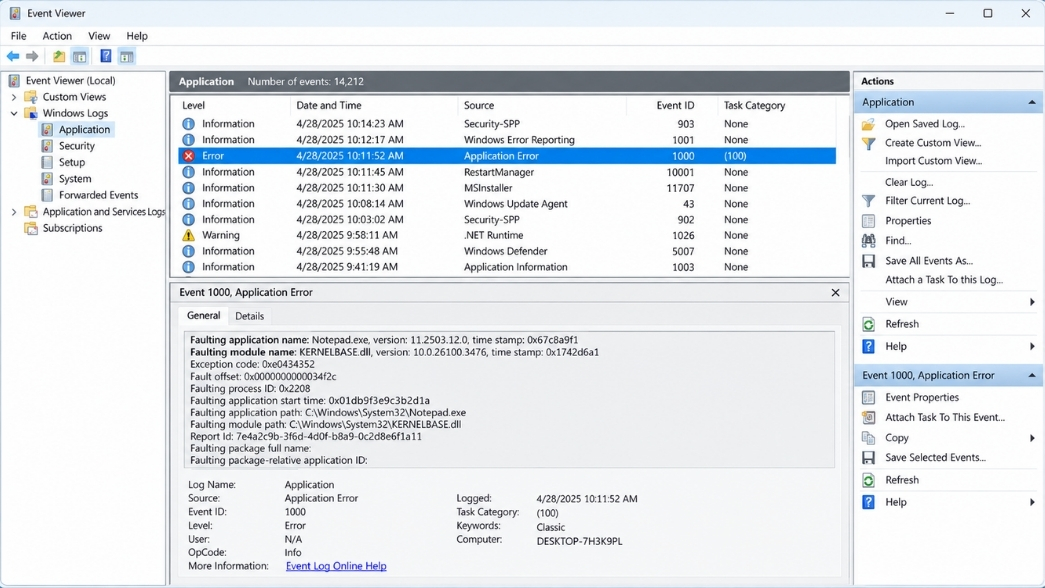The image size is (1045, 588).
Task: Click the Forward arrow toolbar icon
Action: [x=31, y=57]
